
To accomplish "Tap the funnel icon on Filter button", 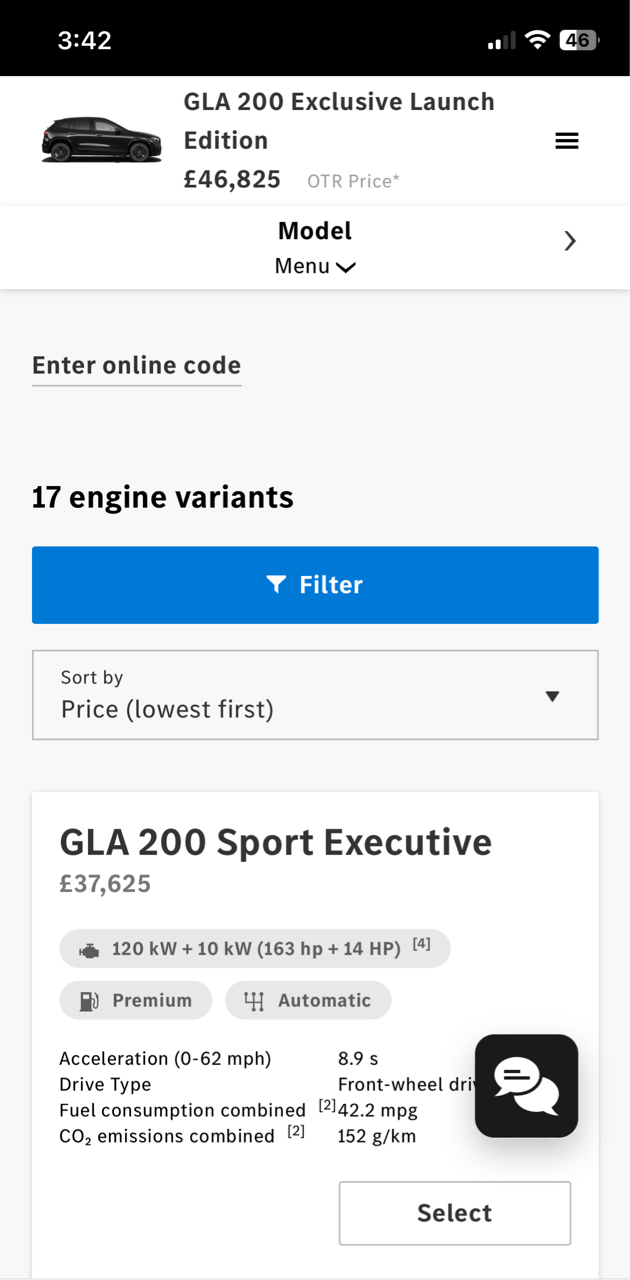I will click(277, 584).
